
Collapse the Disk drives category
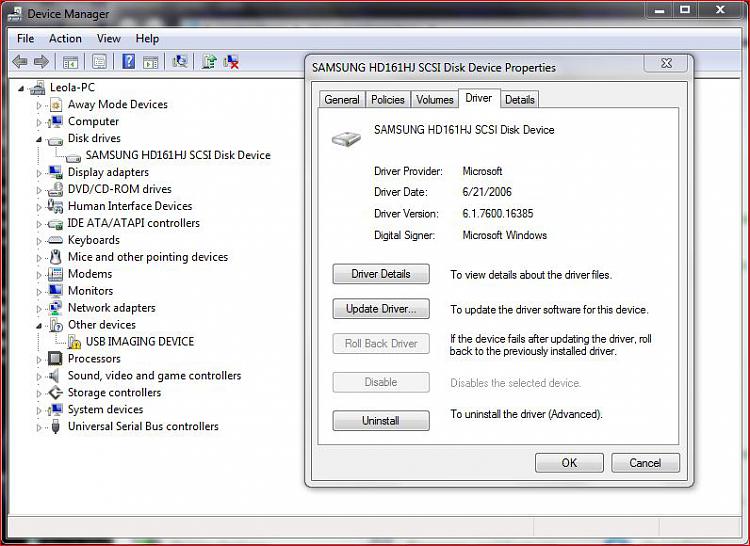click(x=39, y=139)
